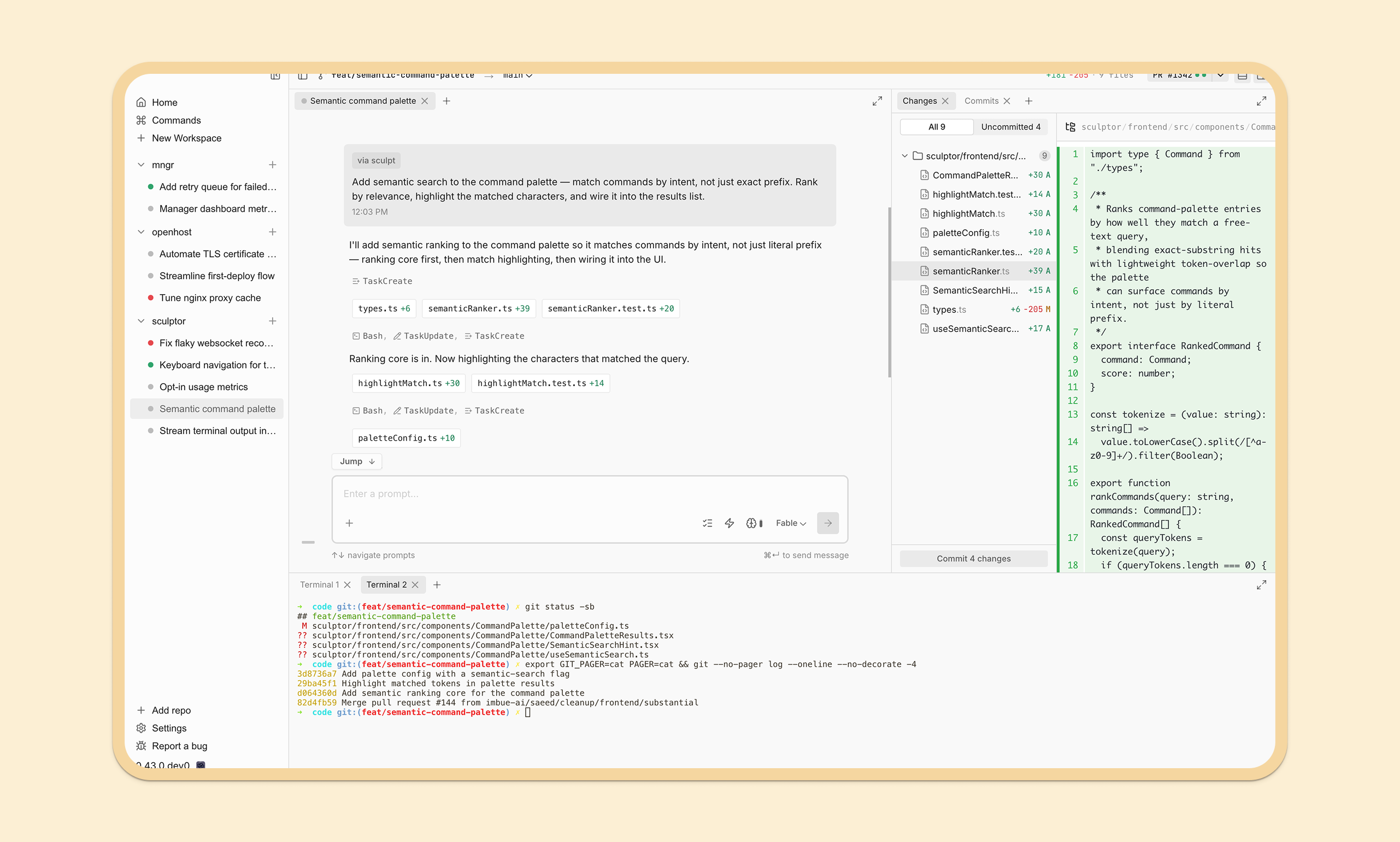This screenshot has height=842, width=1400.
Task: Open the semanticRanker.ts +39 file chip
Action: (479, 309)
